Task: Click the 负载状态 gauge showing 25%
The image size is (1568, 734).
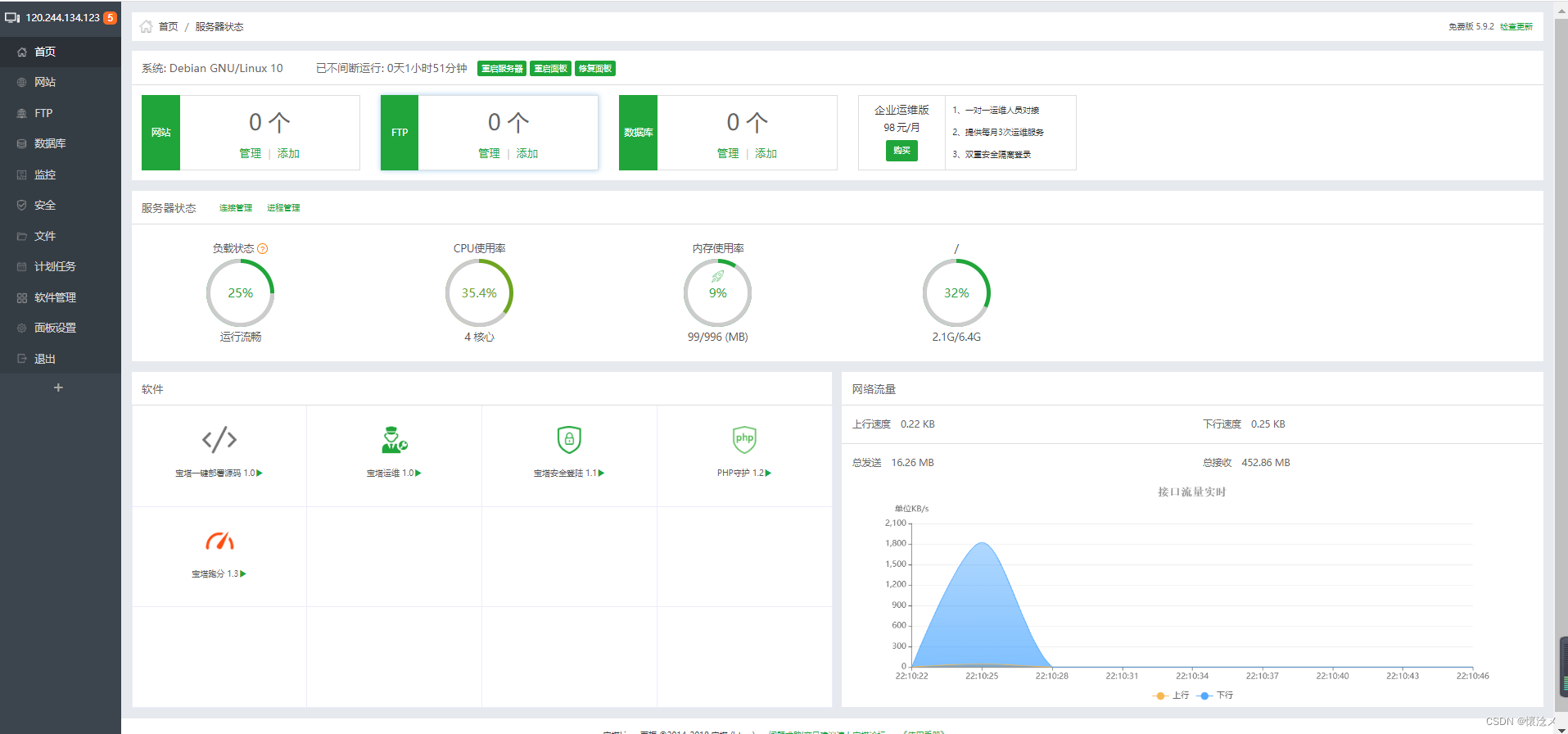Action: click(x=240, y=292)
